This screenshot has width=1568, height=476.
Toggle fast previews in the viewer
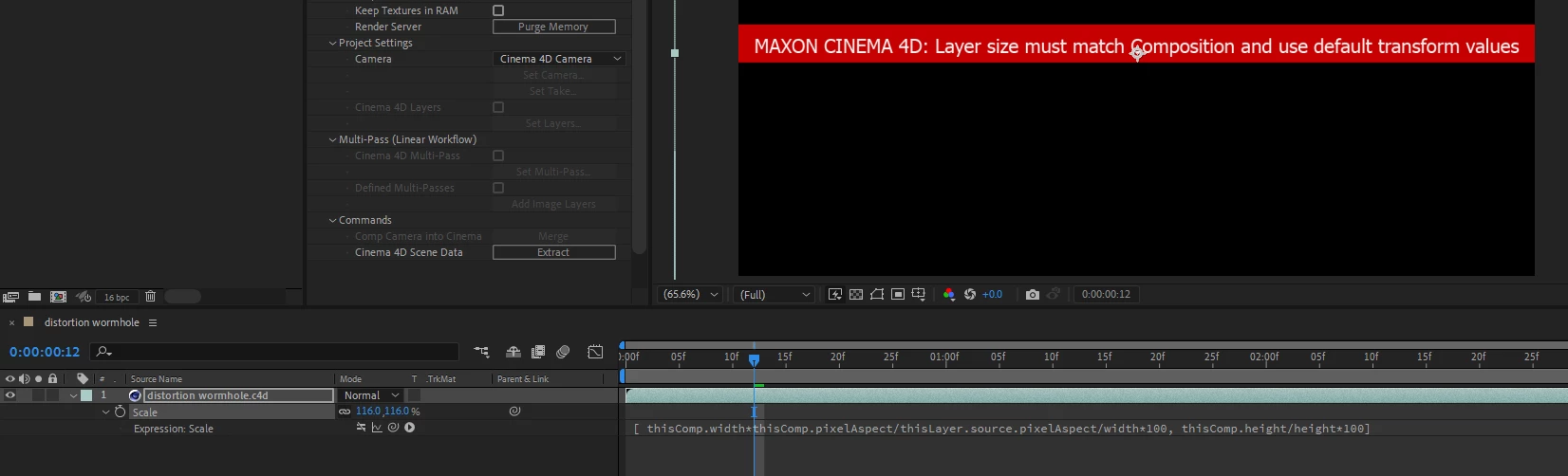[834, 294]
